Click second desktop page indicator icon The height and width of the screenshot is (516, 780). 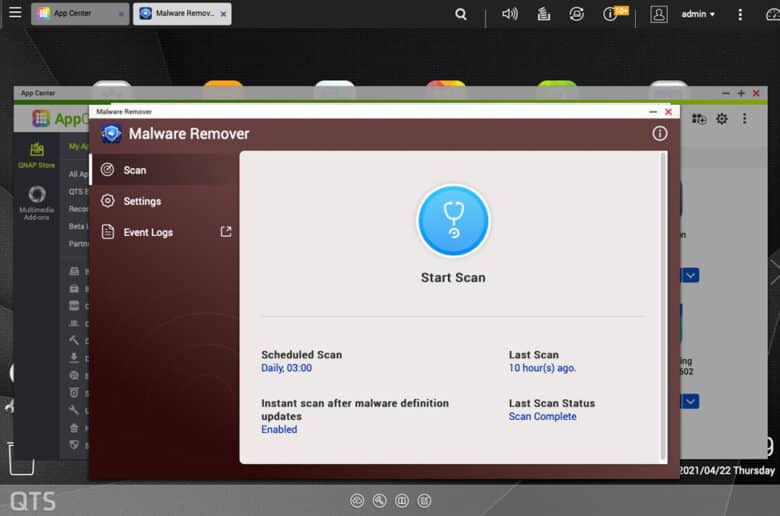click(380, 501)
